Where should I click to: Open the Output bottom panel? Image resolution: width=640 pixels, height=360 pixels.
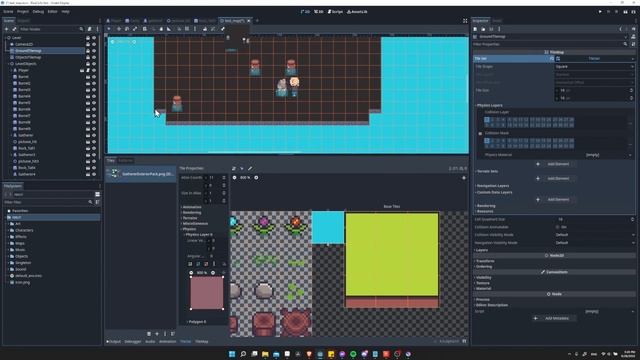[x=114, y=342]
